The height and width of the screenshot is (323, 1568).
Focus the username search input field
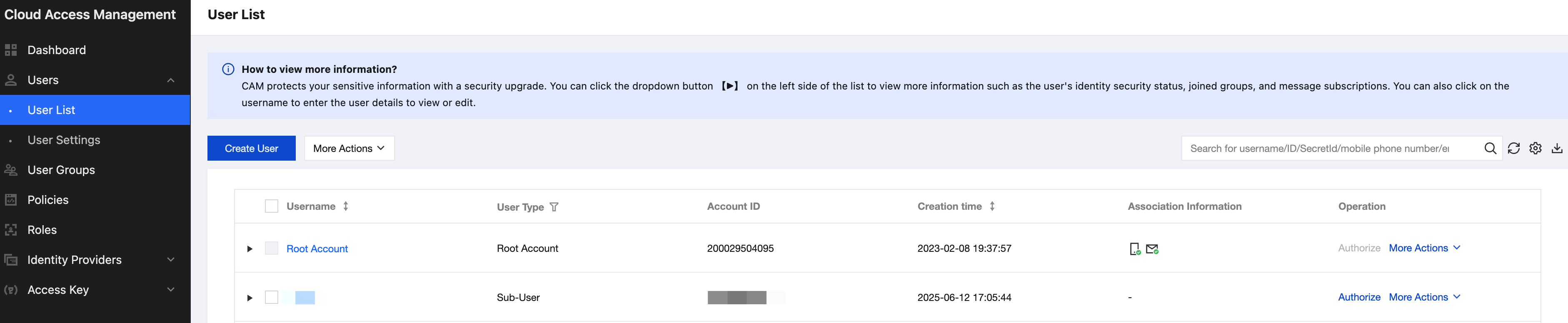[1327, 149]
